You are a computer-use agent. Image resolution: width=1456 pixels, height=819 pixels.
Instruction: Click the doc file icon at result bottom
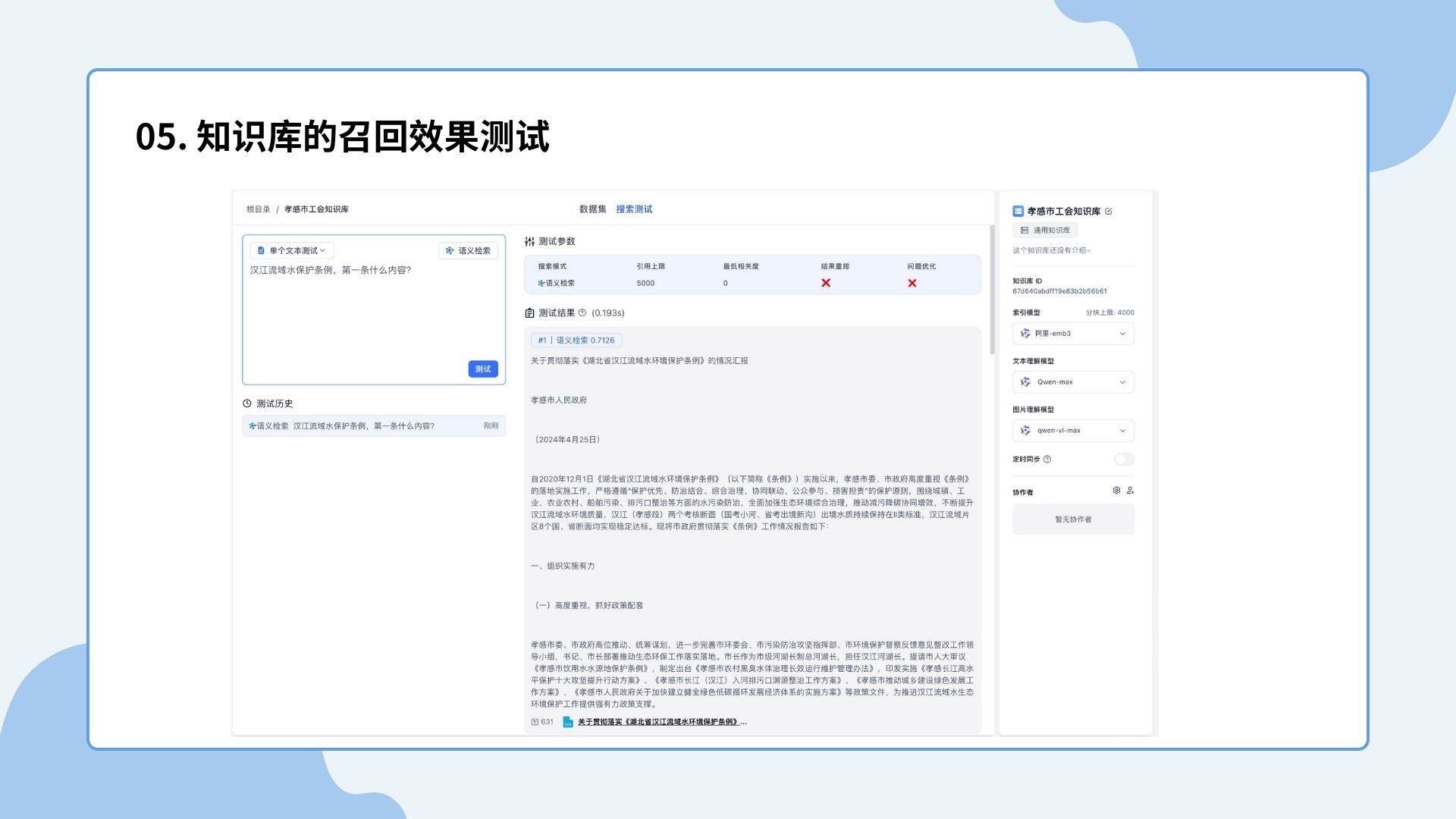tap(567, 722)
